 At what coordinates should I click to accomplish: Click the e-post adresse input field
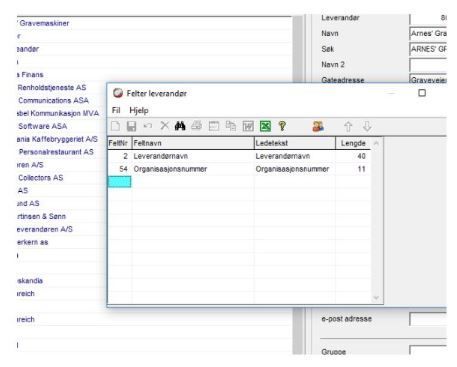pos(428,319)
